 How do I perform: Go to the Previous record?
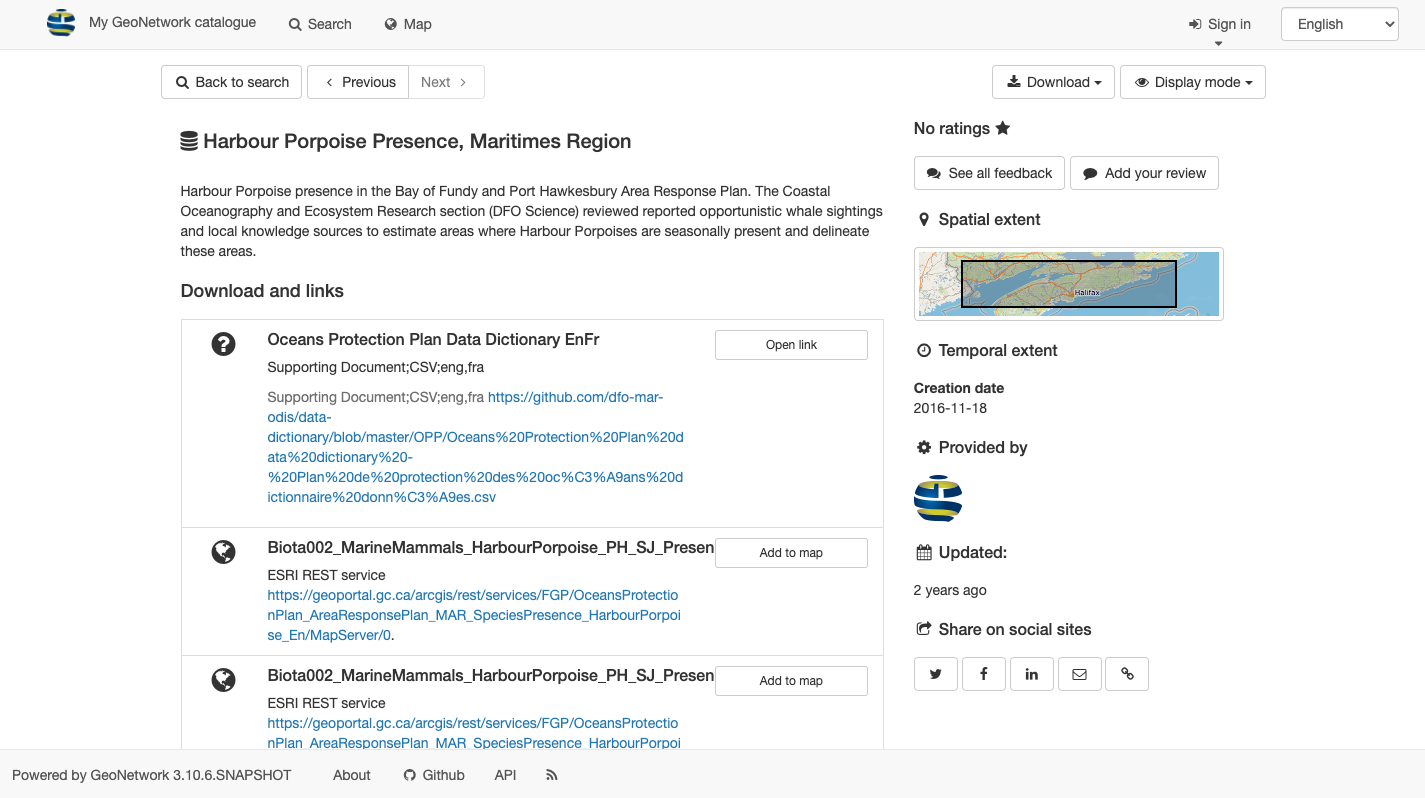click(358, 82)
